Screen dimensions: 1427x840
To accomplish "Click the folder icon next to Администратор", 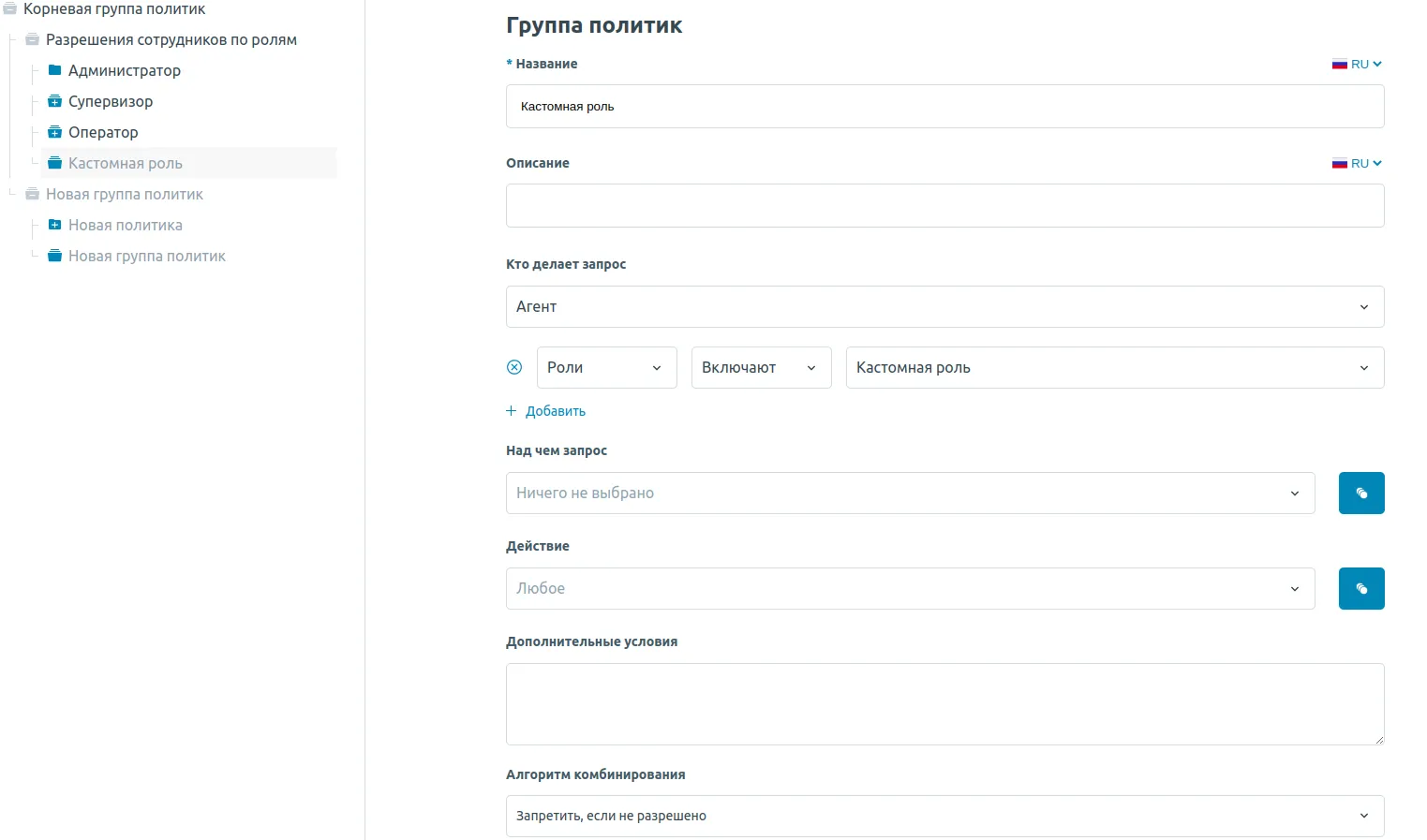I will click(54, 70).
